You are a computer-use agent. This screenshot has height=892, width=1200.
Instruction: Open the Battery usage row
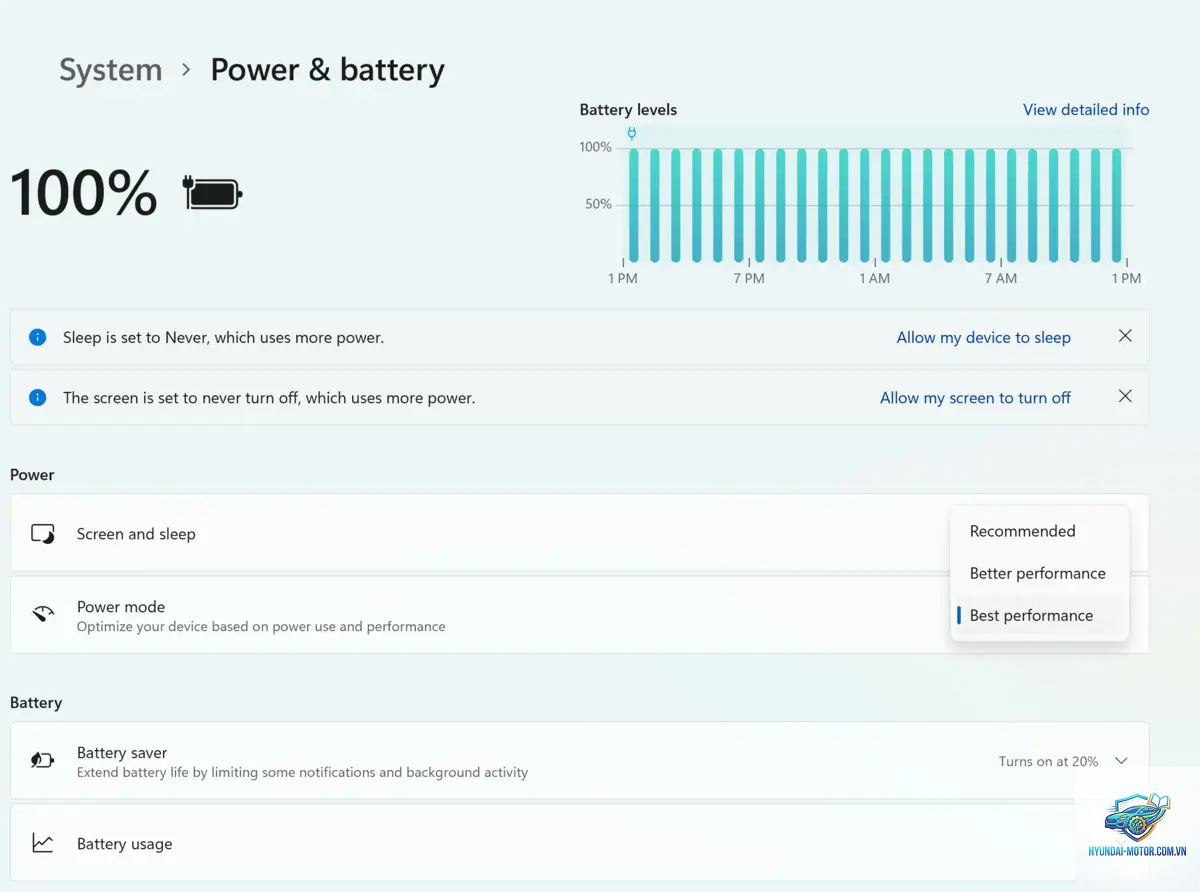579,843
